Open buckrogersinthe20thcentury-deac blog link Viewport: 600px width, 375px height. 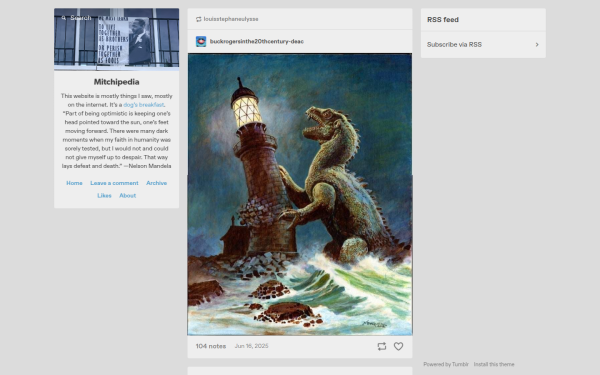coord(257,41)
